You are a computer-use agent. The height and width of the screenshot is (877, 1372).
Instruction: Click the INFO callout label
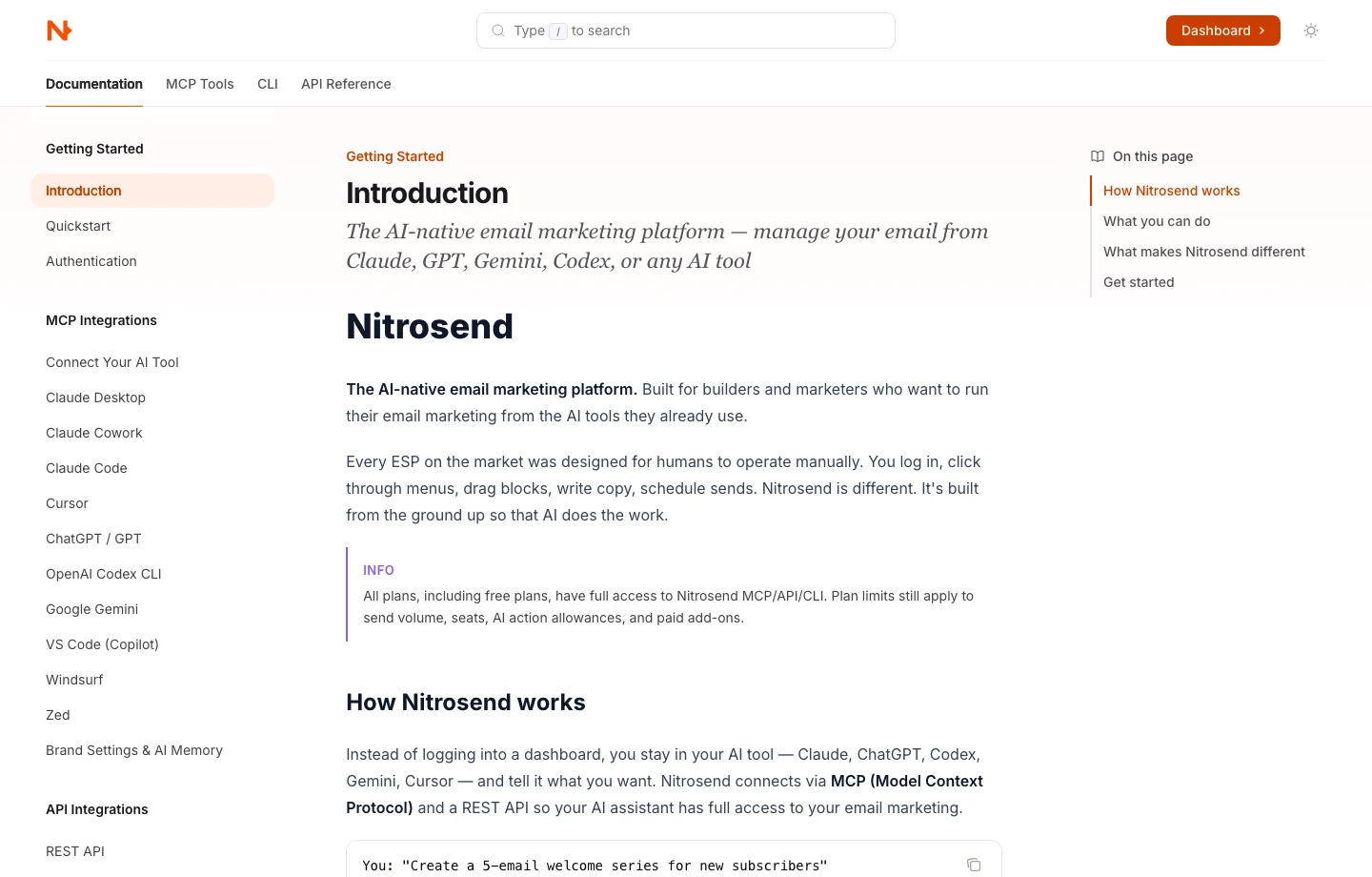(x=378, y=570)
